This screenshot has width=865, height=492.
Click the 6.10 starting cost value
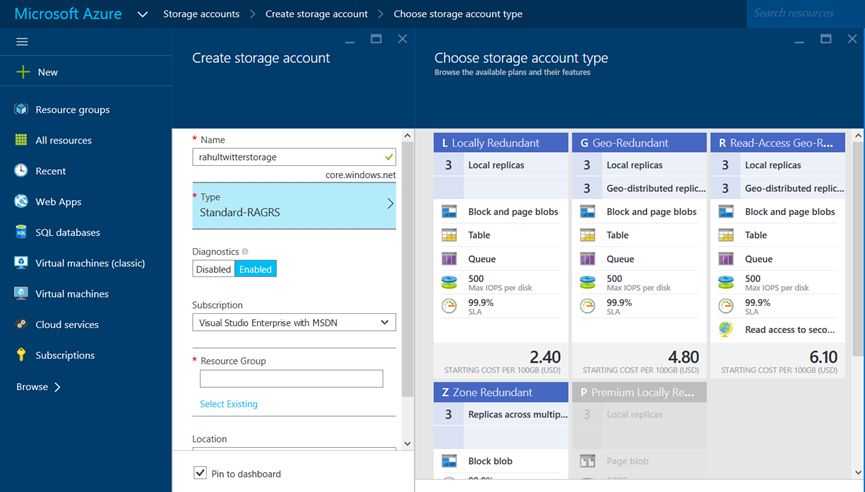coord(823,357)
